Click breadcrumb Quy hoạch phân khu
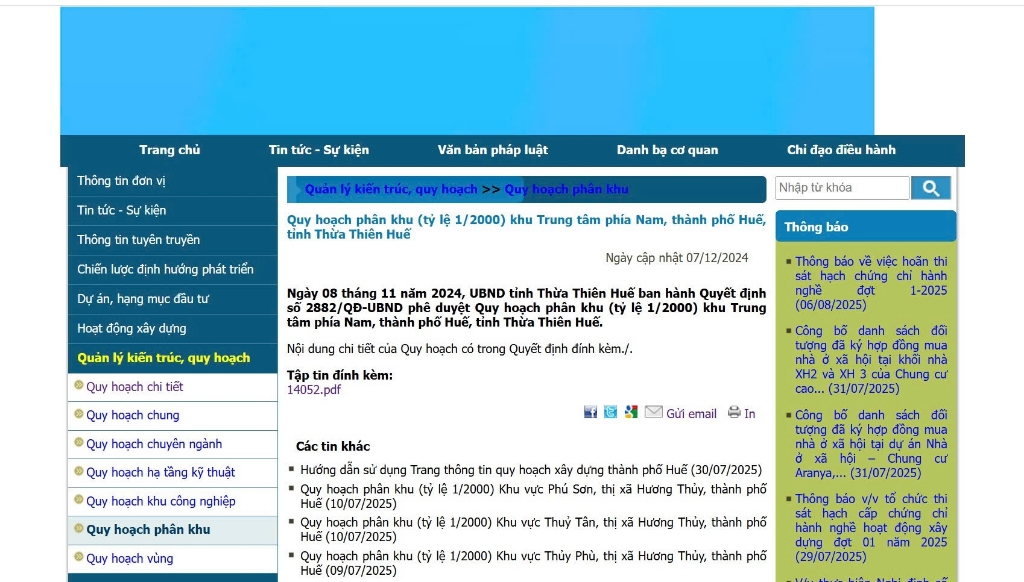This screenshot has width=1024, height=582. [x=566, y=189]
